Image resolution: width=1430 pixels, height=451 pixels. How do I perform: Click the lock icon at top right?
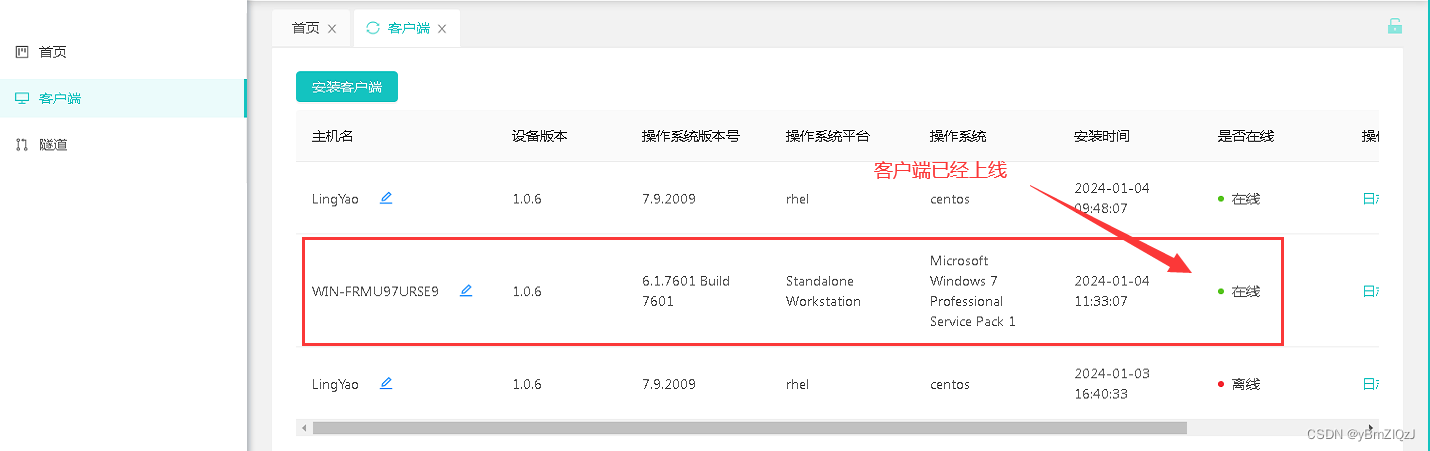(x=1395, y=26)
